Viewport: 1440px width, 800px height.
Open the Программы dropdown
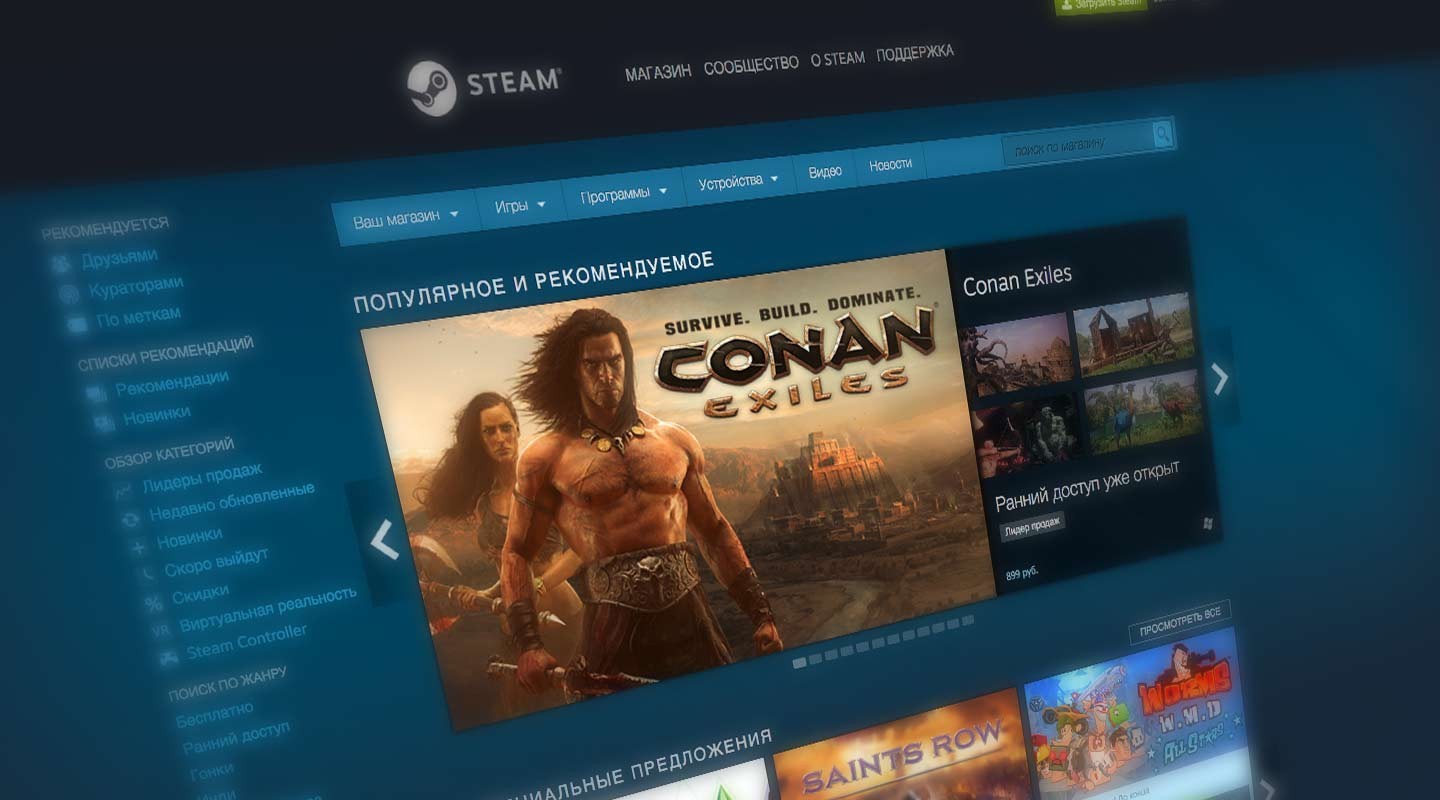click(x=624, y=193)
